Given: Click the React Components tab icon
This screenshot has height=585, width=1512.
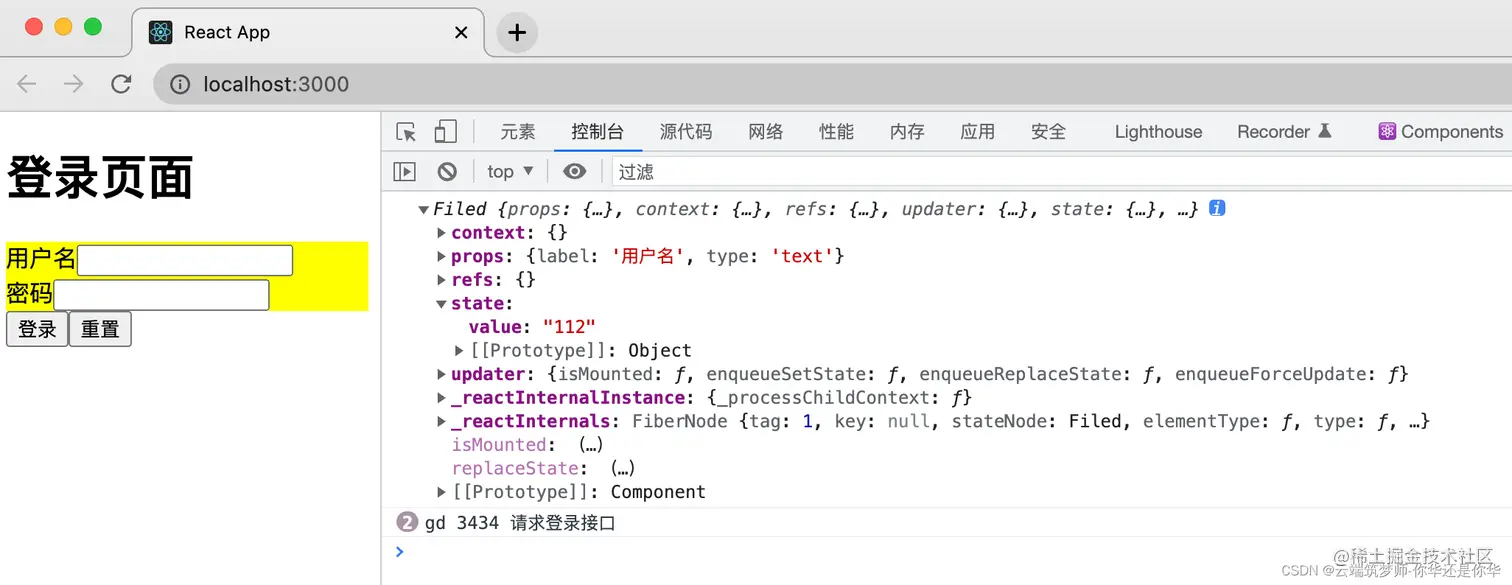Looking at the screenshot, I should point(1387,131).
